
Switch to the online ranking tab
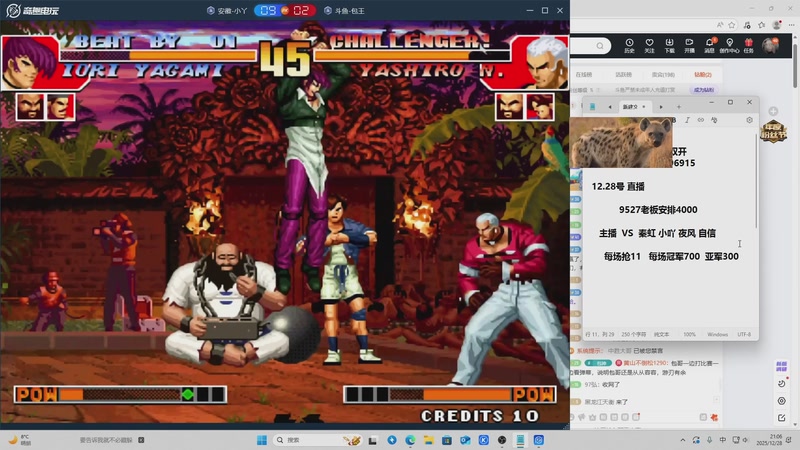pyautogui.click(x=584, y=74)
